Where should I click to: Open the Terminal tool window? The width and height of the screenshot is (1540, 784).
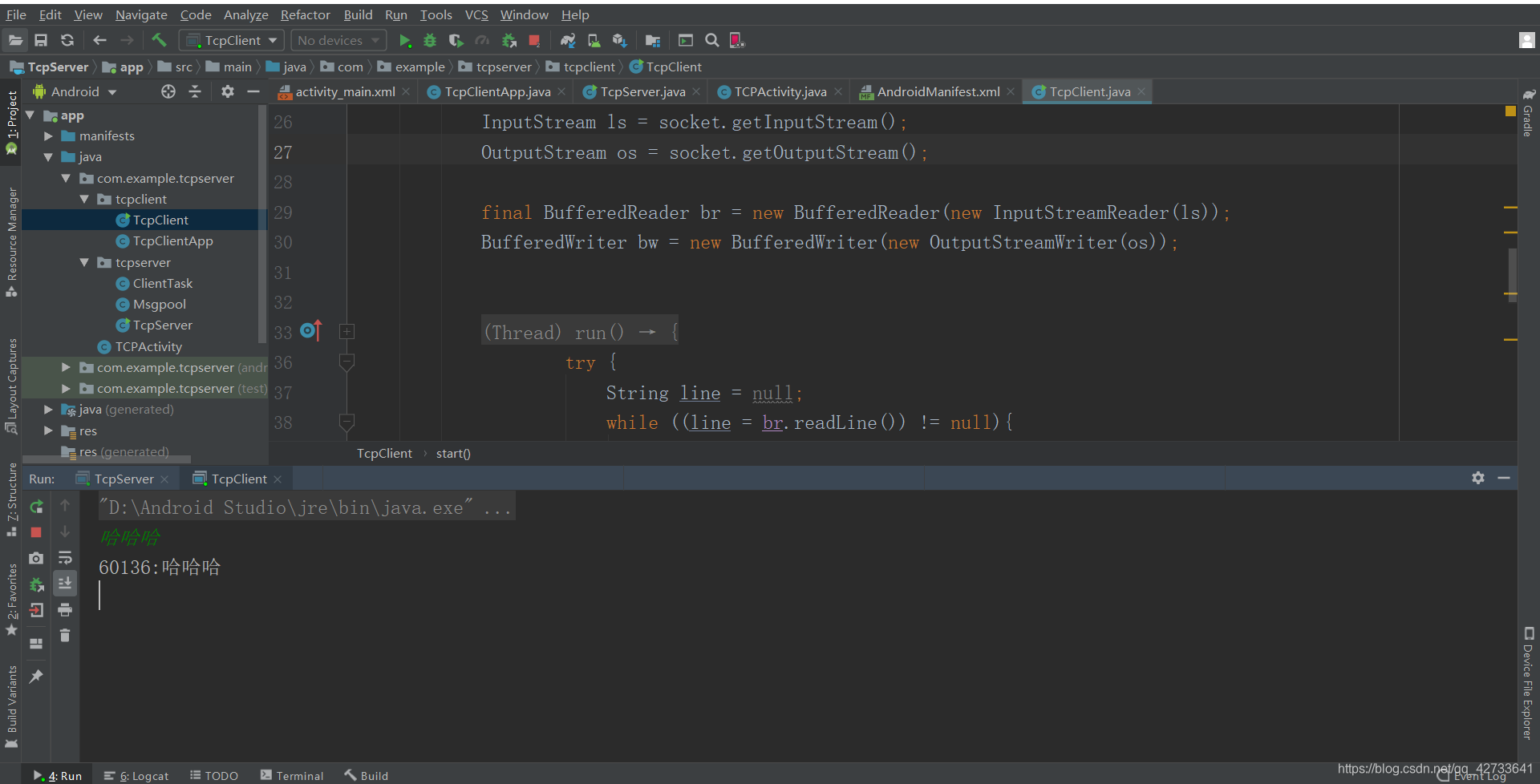pyautogui.click(x=292, y=776)
